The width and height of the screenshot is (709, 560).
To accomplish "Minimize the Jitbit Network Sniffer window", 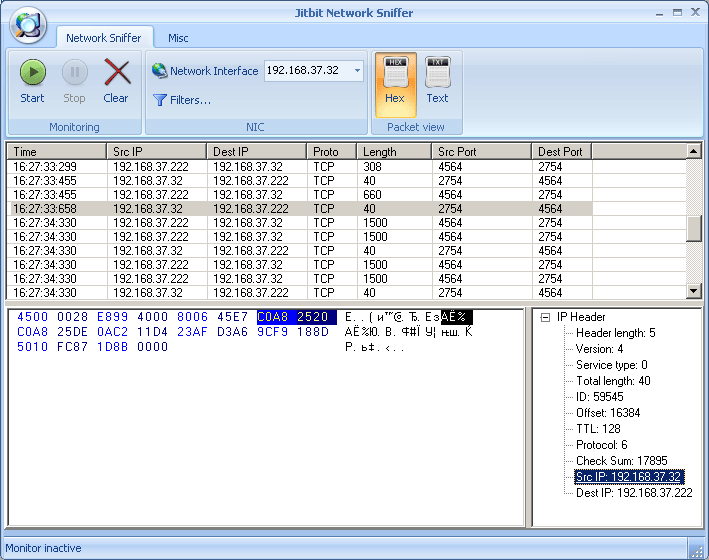I will 660,13.
